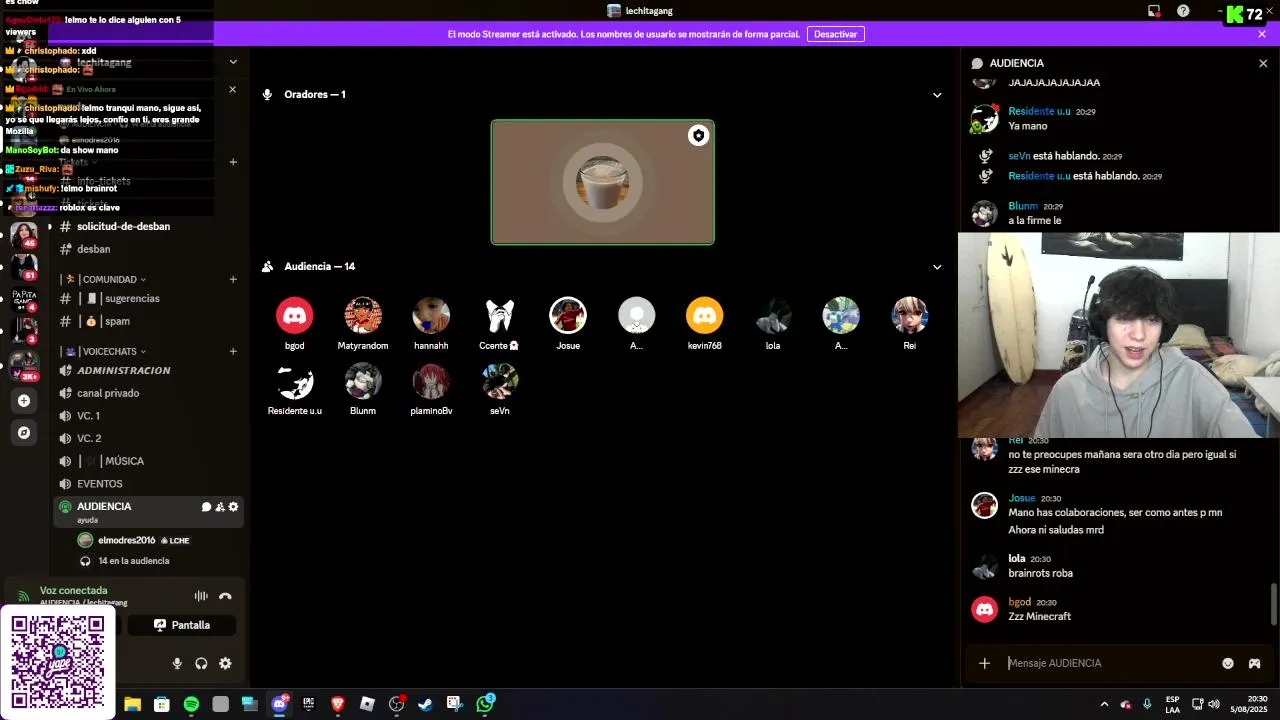
Task: Add a channel to VOICECHATS category
Action: 233,352
